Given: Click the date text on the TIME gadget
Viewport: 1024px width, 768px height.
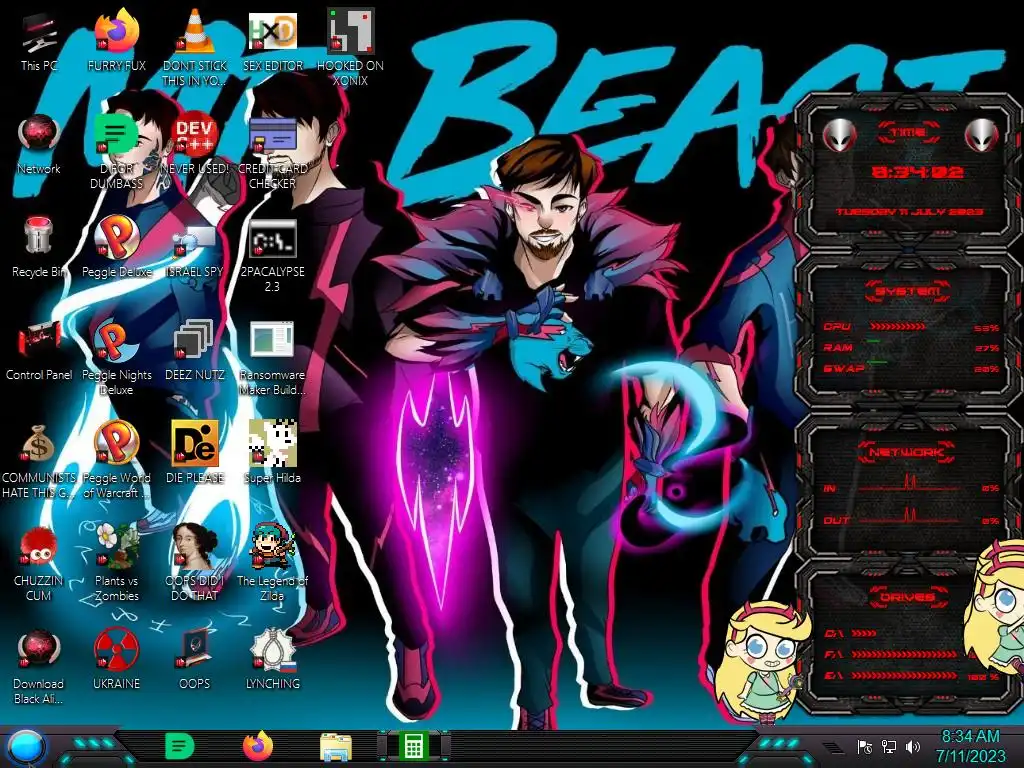Looking at the screenshot, I should click(910, 212).
